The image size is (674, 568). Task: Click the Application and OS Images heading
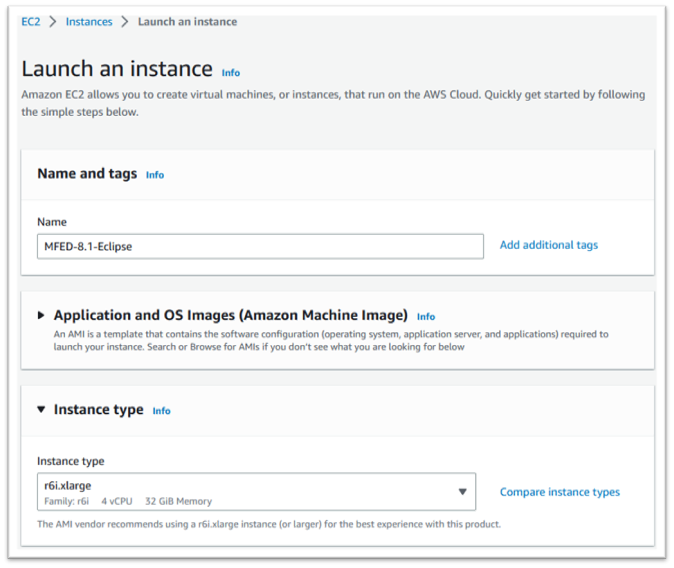tap(230, 315)
